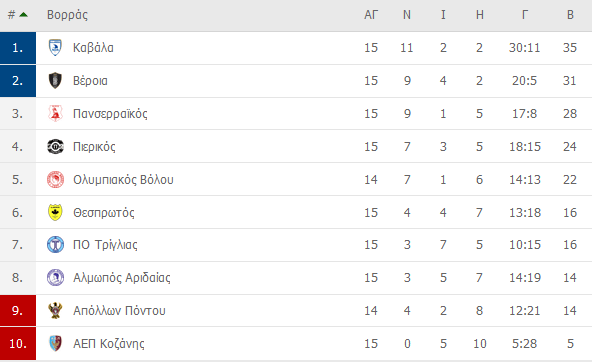Screen dimensions: 592x362
Task: Click the Αλμωπός Αριδαίας purple crest
Action: (55, 278)
